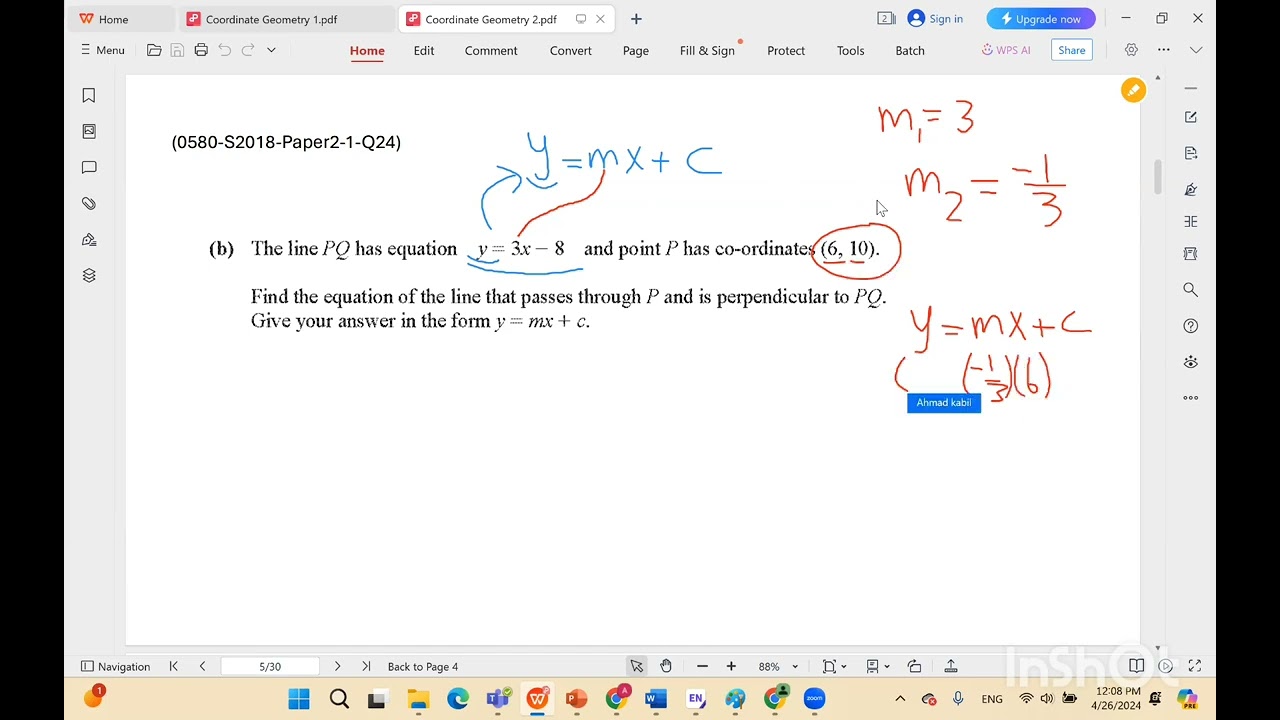Zoom in with the plus button
Image resolution: width=1280 pixels, height=720 pixels.
coord(731,666)
